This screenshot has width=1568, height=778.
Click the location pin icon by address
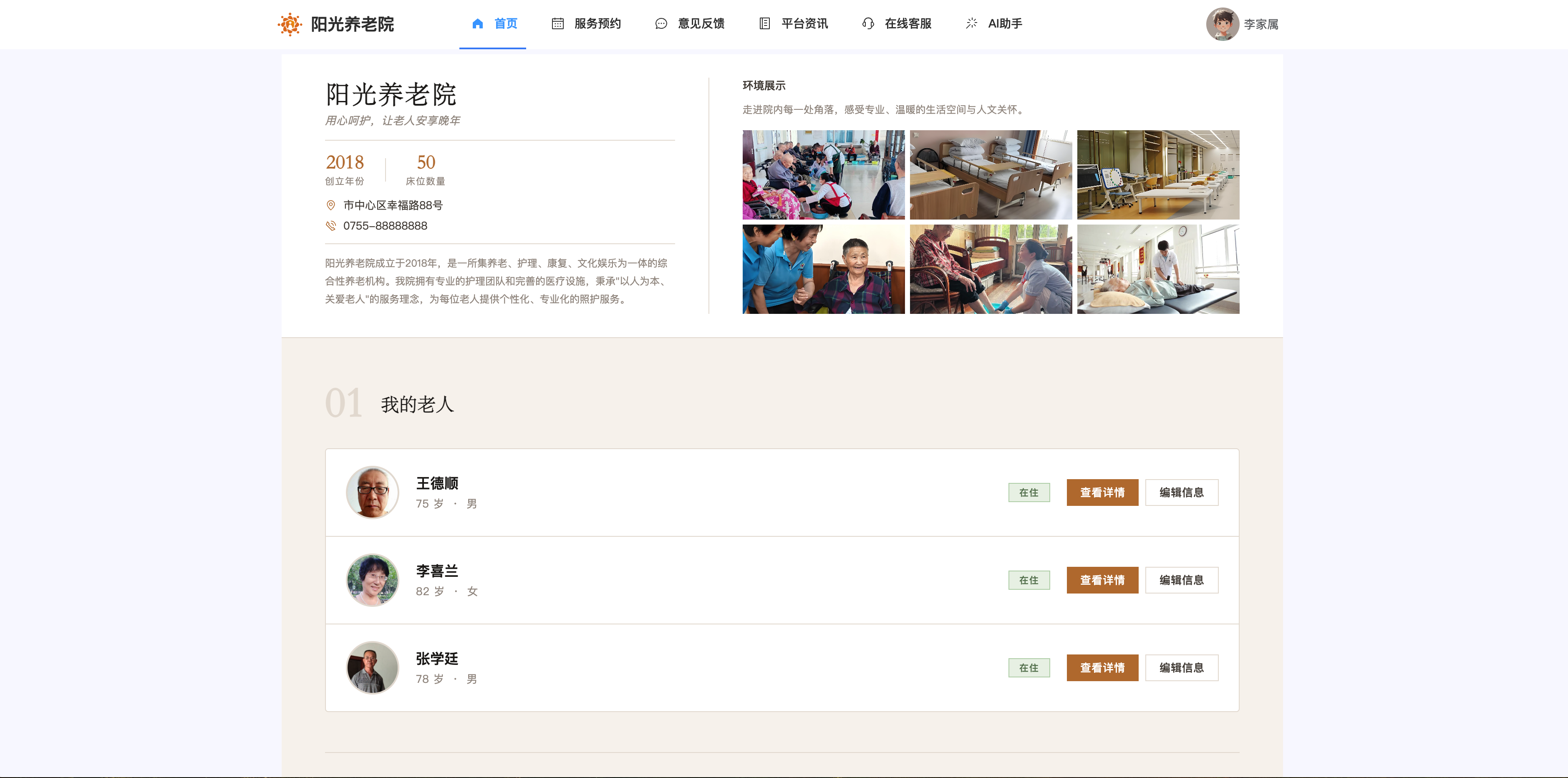tap(330, 206)
